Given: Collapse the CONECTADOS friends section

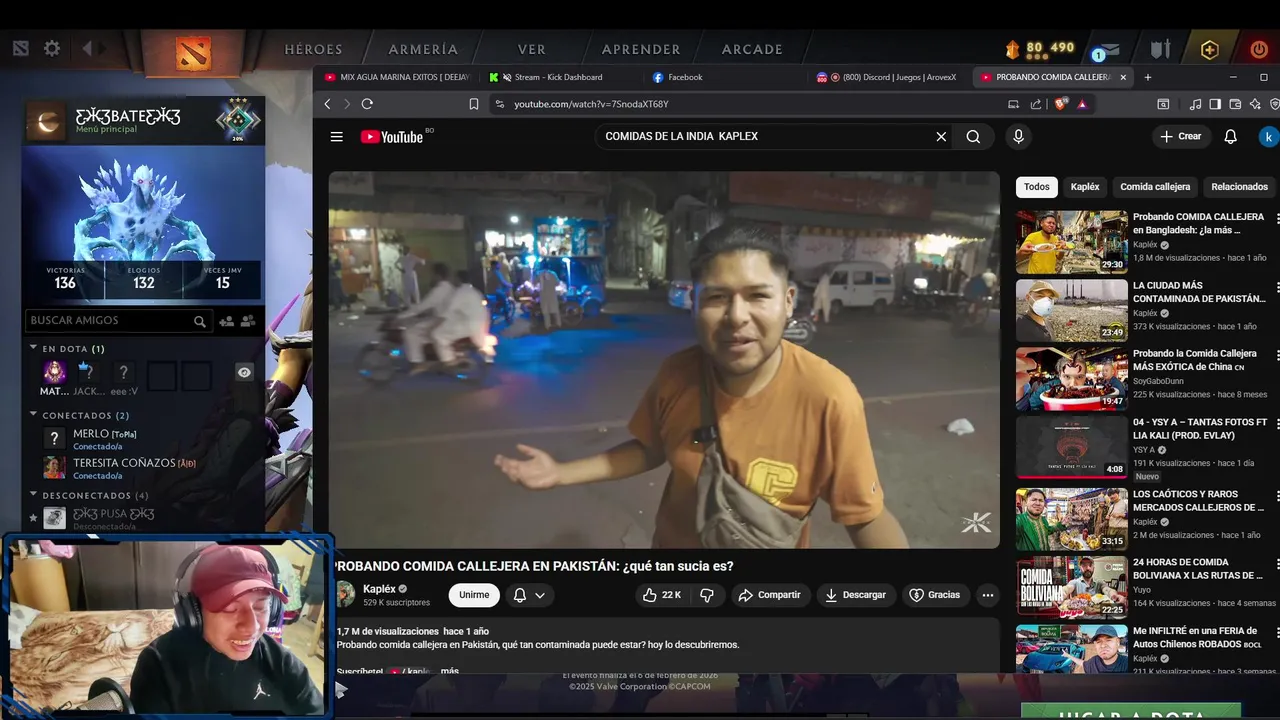Looking at the screenshot, I should pos(34,414).
